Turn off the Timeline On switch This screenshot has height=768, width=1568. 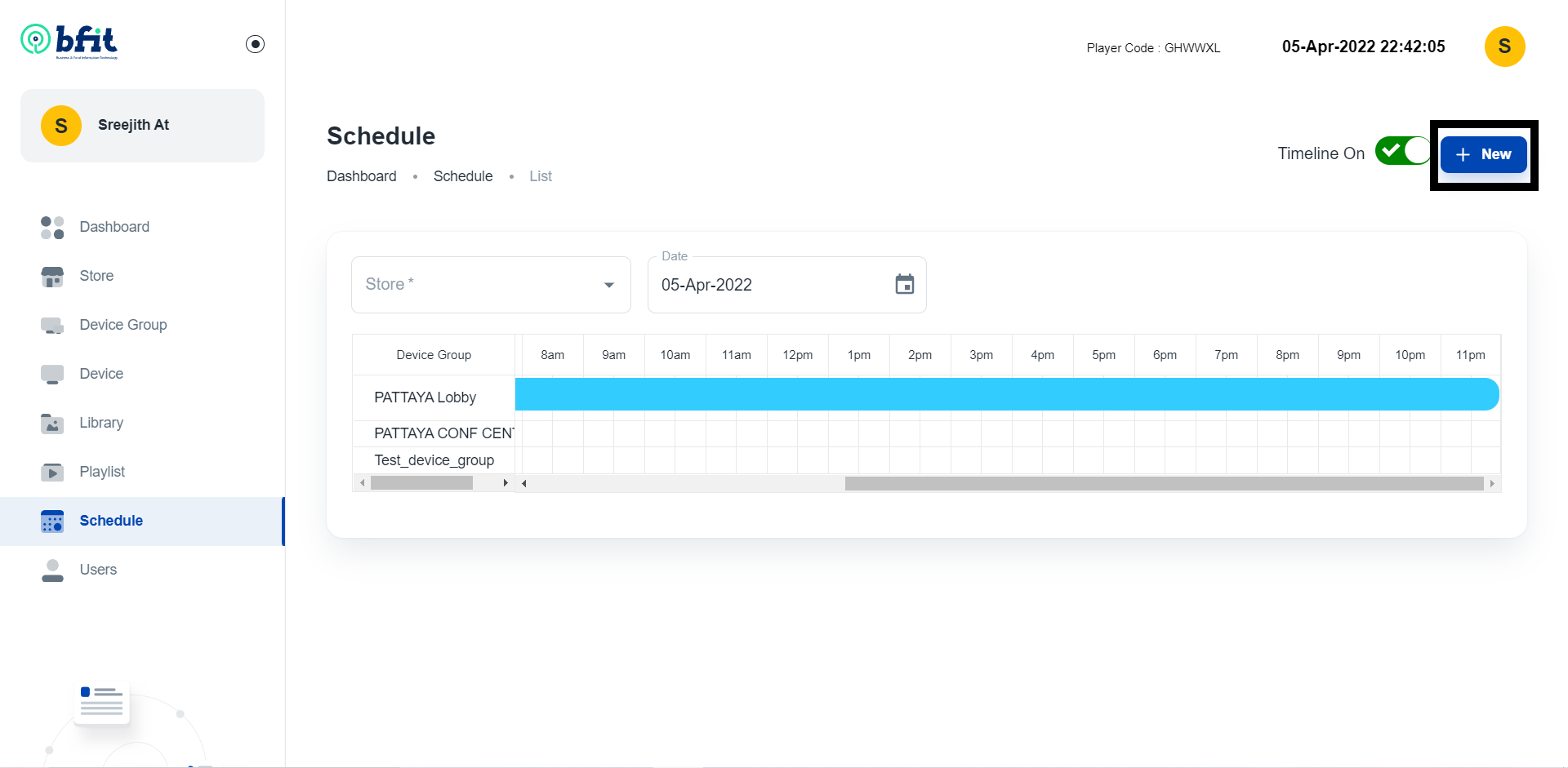(1402, 152)
